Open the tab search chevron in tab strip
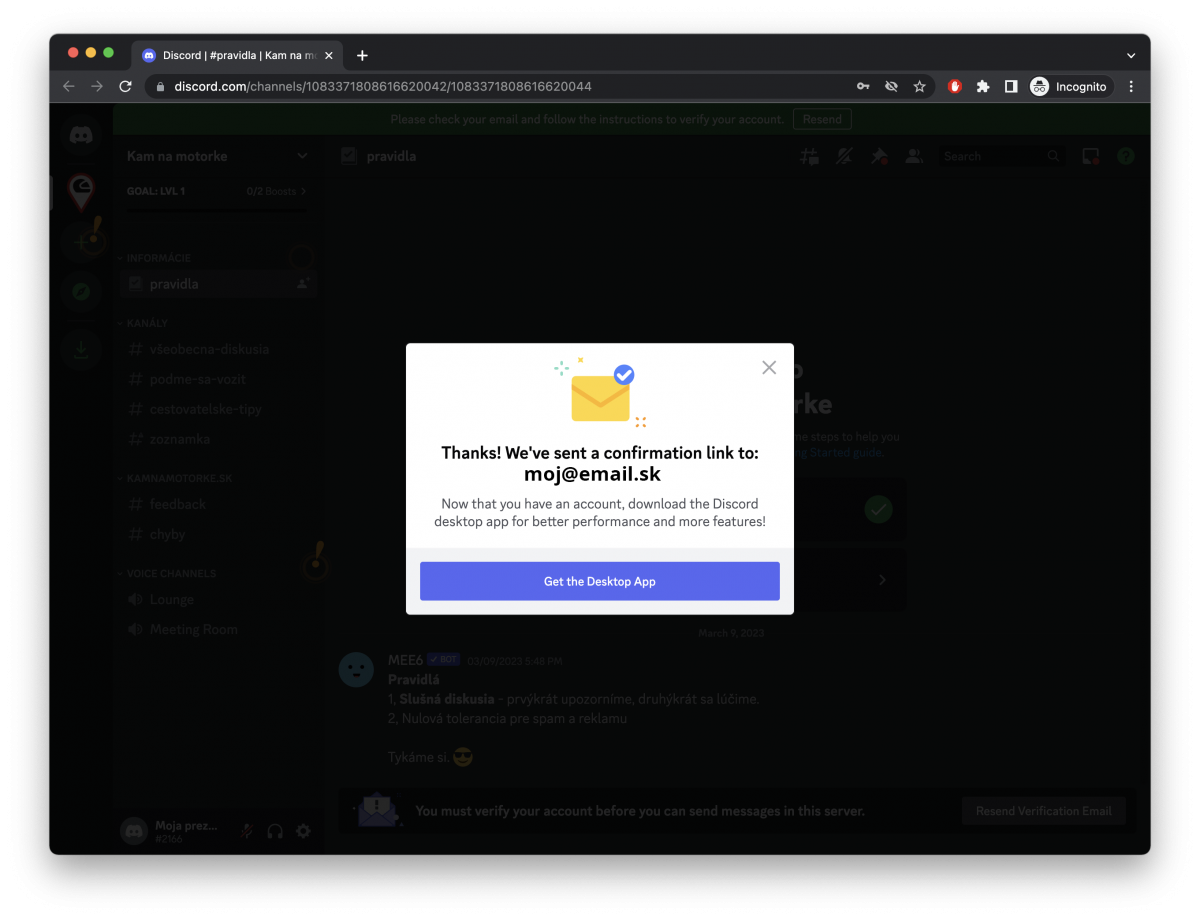Screen dimensions: 1200x920 (x=1131, y=55)
